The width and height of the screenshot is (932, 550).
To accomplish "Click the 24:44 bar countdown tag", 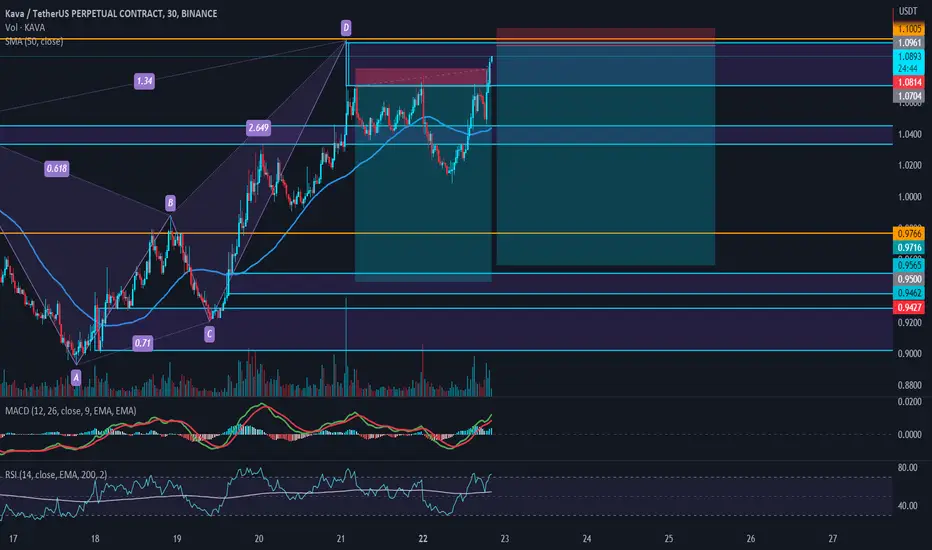I will pos(909,68).
